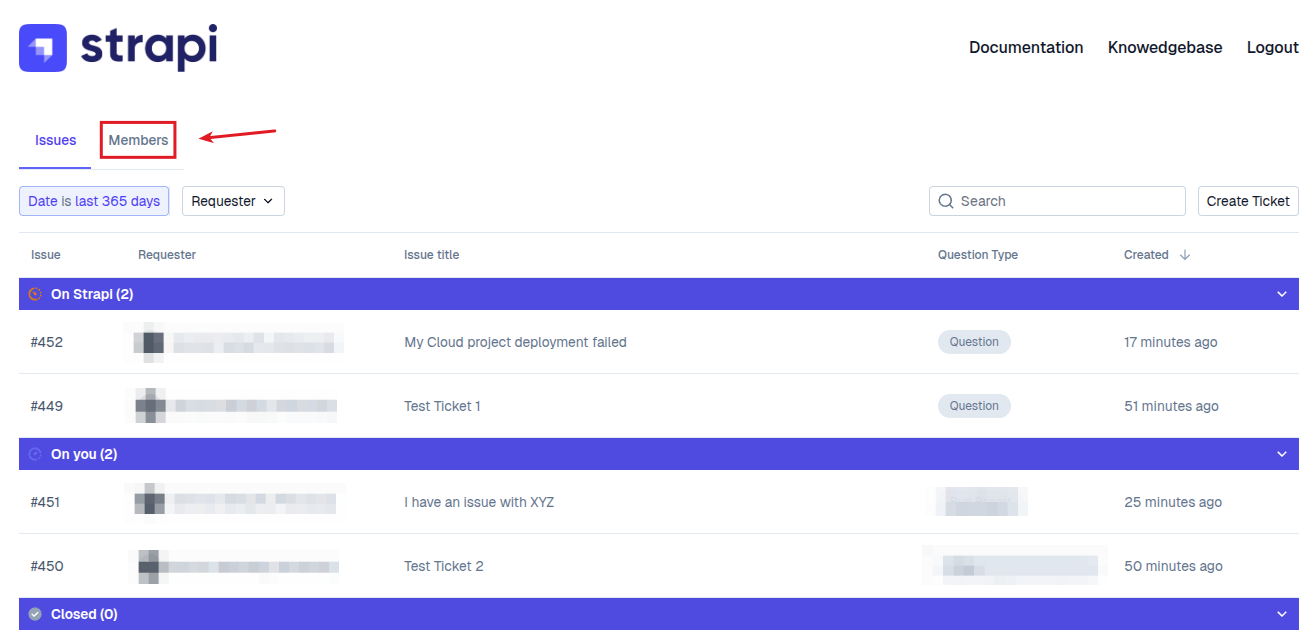This screenshot has height=642, width=1316.
Task: Switch to the Members tab
Action: point(138,140)
